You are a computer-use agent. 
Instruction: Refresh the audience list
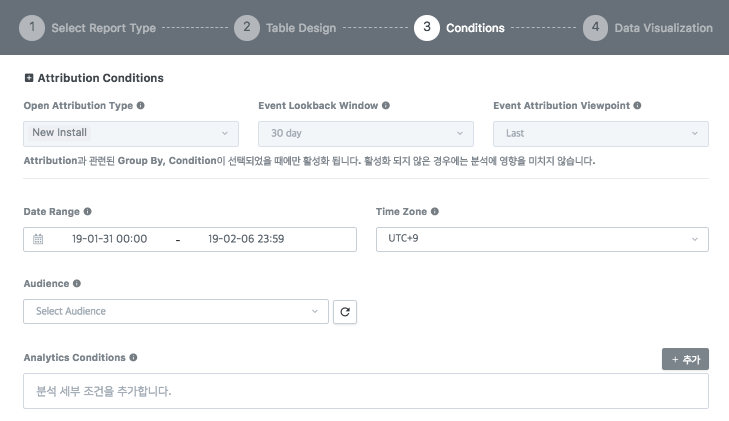(x=345, y=312)
